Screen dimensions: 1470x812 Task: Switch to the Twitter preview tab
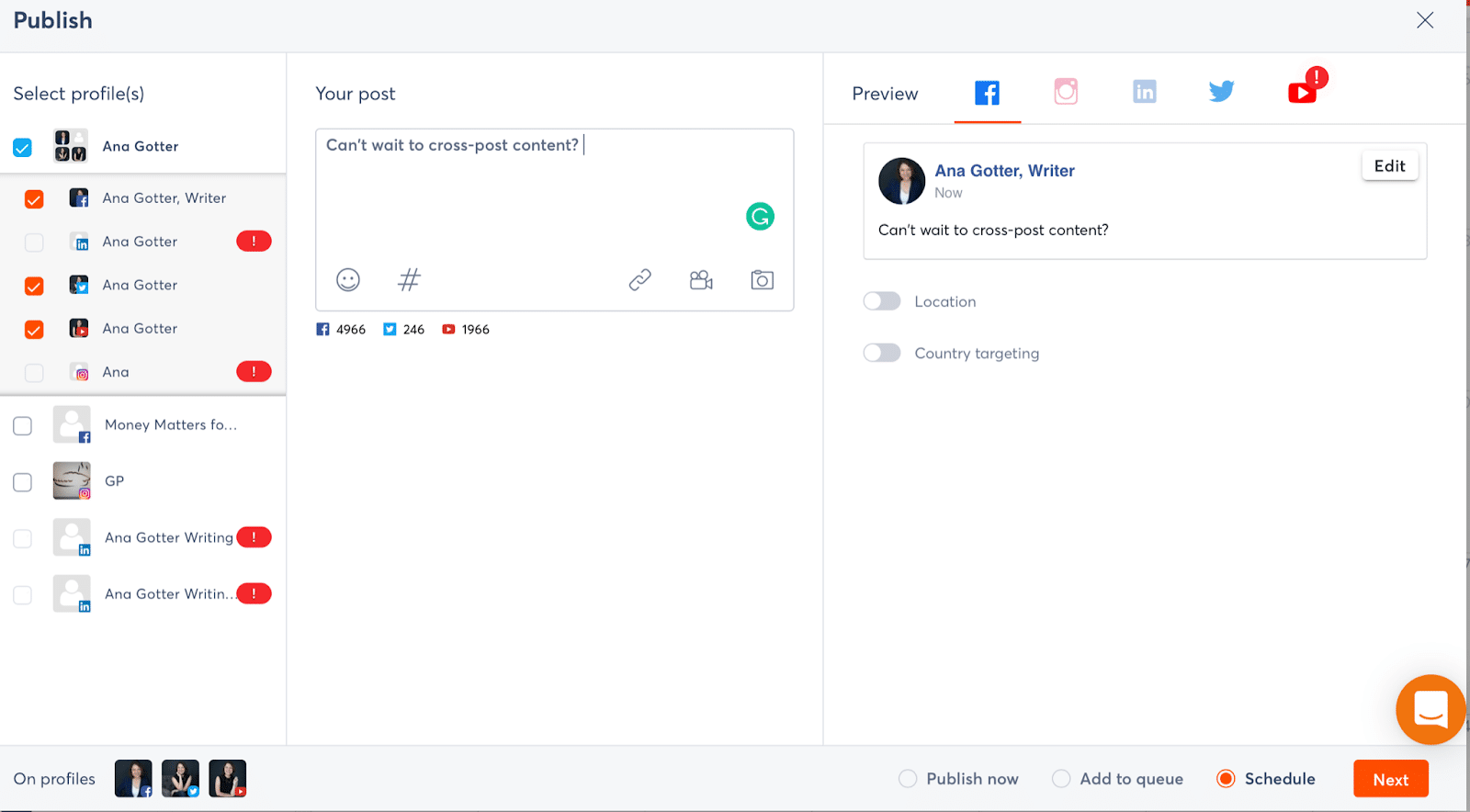[1221, 92]
